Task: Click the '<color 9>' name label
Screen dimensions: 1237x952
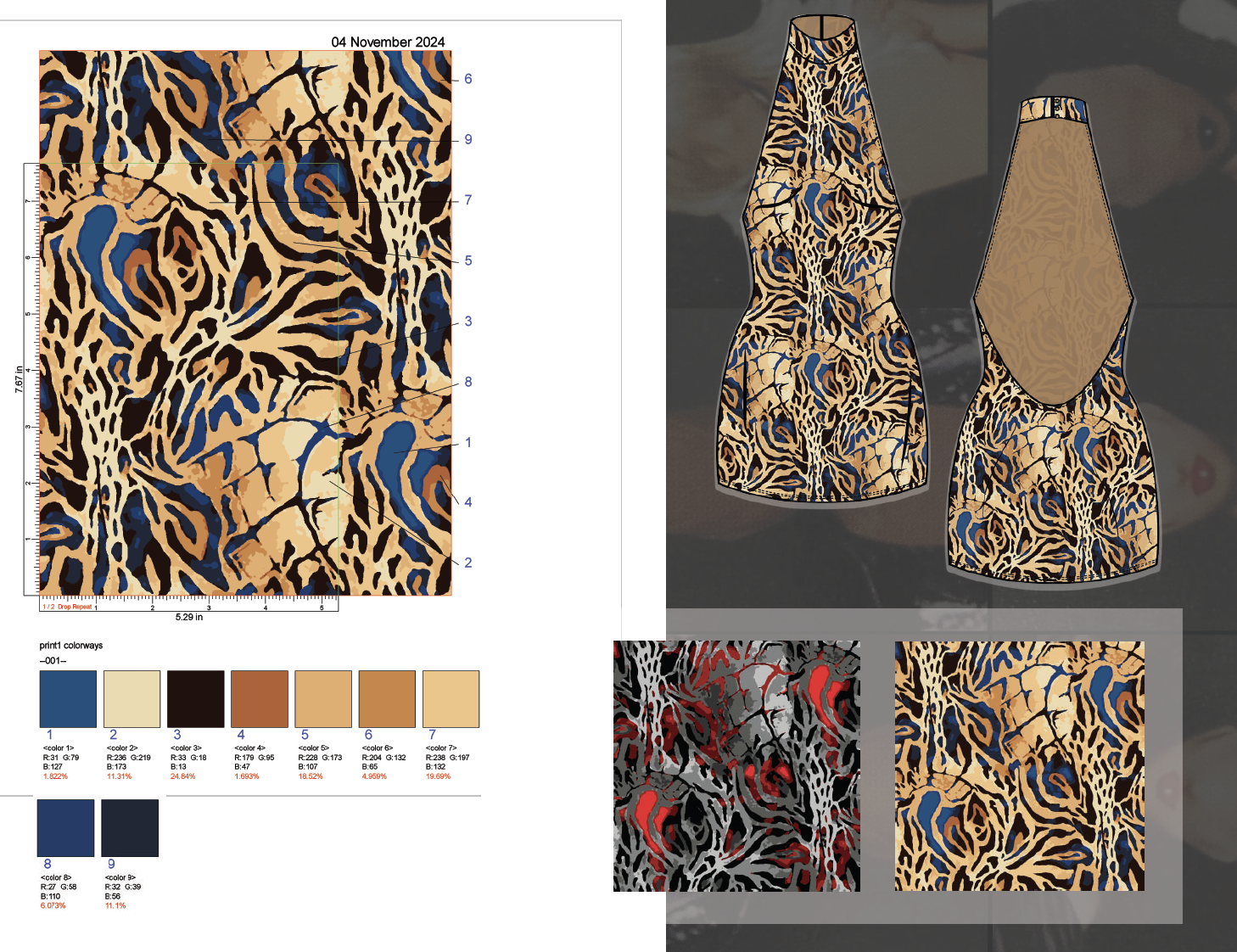Action: tap(120, 877)
